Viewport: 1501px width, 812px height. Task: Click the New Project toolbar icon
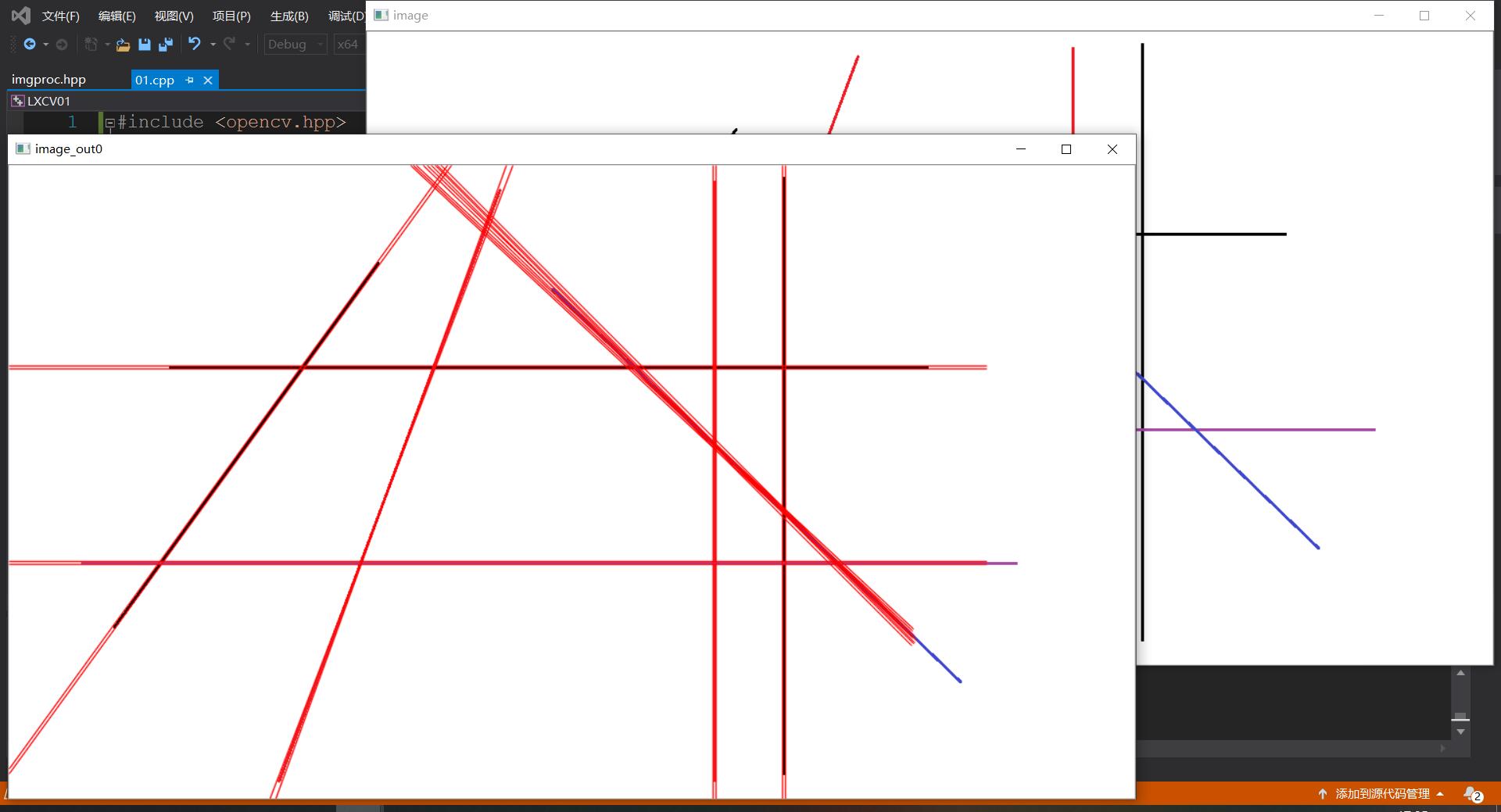(91, 45)
